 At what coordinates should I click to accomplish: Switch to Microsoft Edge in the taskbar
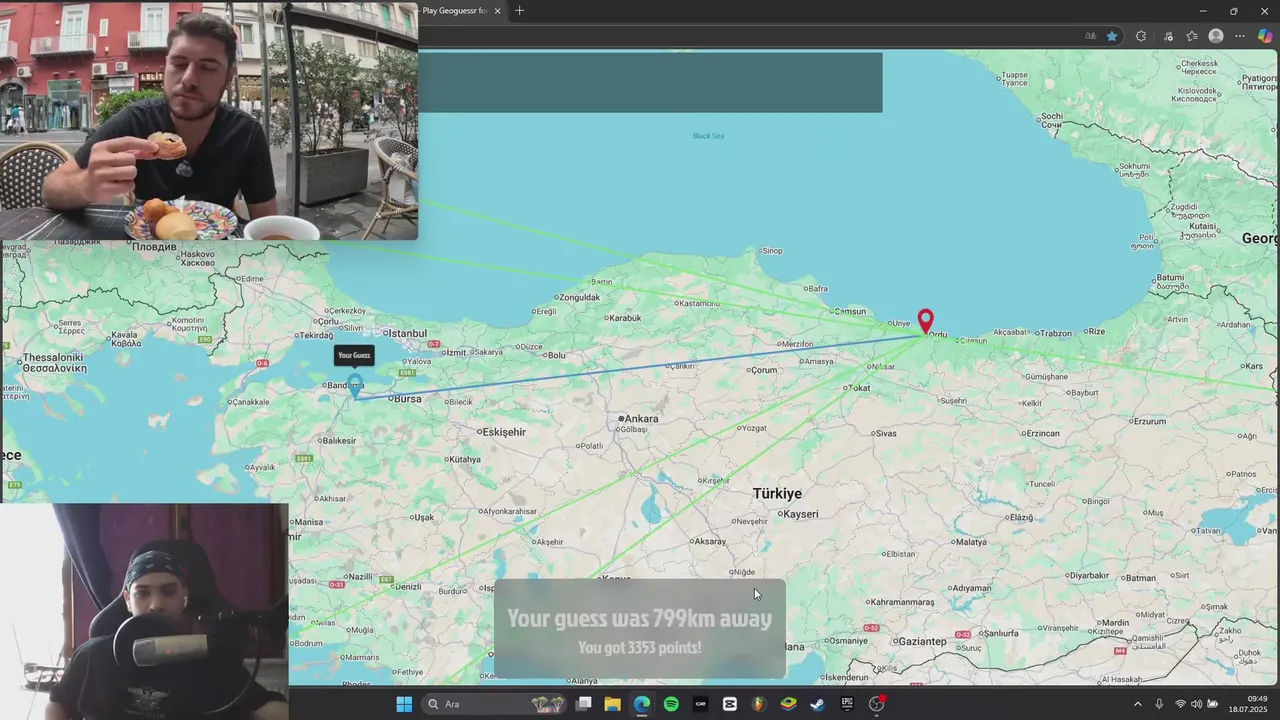pos(642,704)
